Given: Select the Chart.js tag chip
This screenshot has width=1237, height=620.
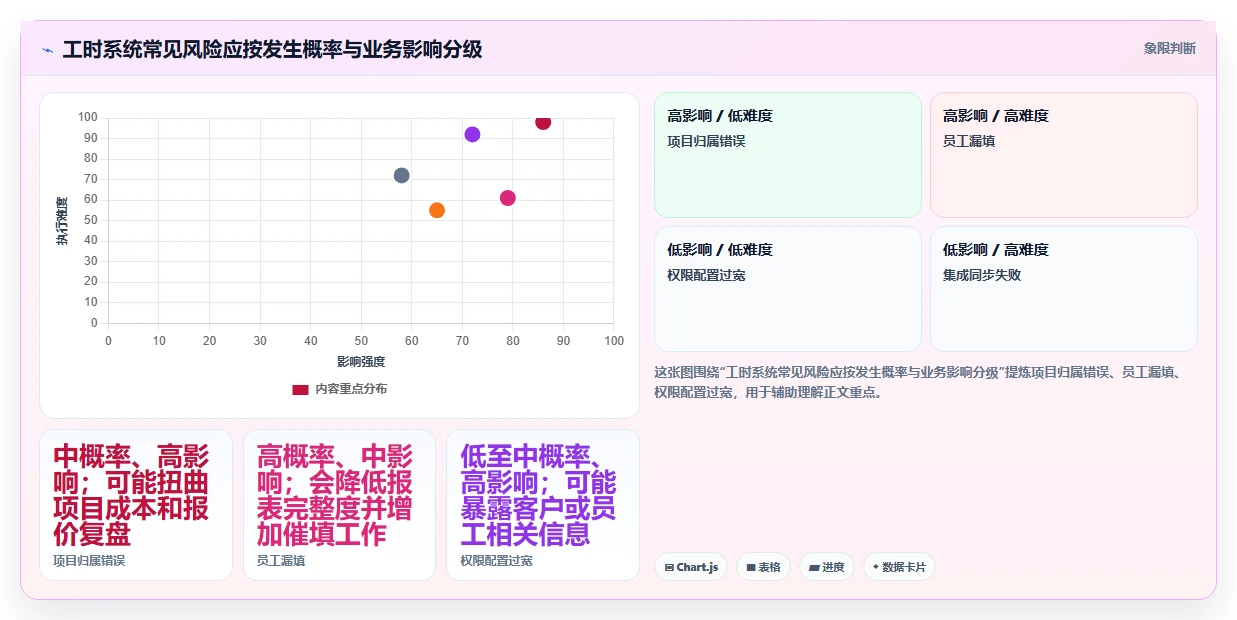Looking at the screenshot, I should tap(691, 567).
